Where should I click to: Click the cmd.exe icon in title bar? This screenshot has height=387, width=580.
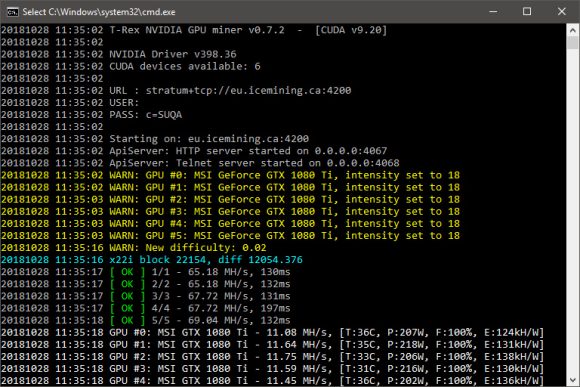click(13, 12)
